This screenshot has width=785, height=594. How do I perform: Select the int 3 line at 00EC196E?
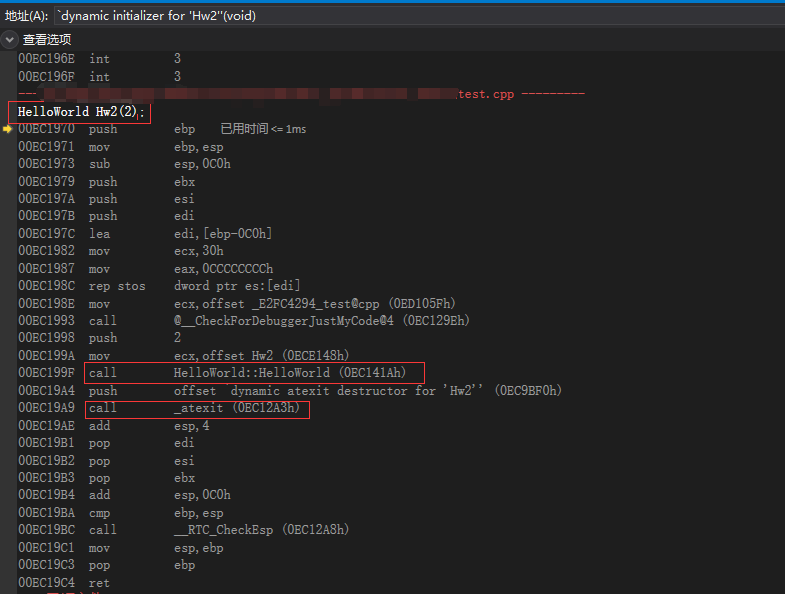coord(99,59)
